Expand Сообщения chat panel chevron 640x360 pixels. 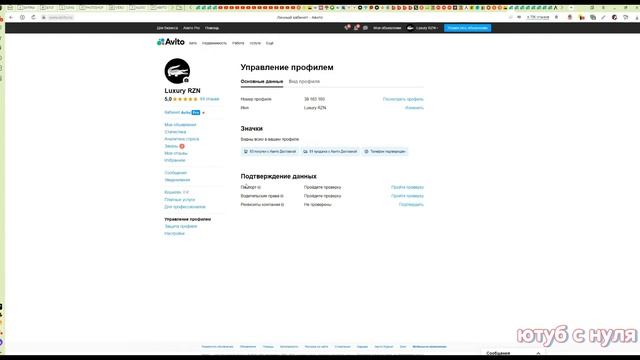tap(538, 353)
